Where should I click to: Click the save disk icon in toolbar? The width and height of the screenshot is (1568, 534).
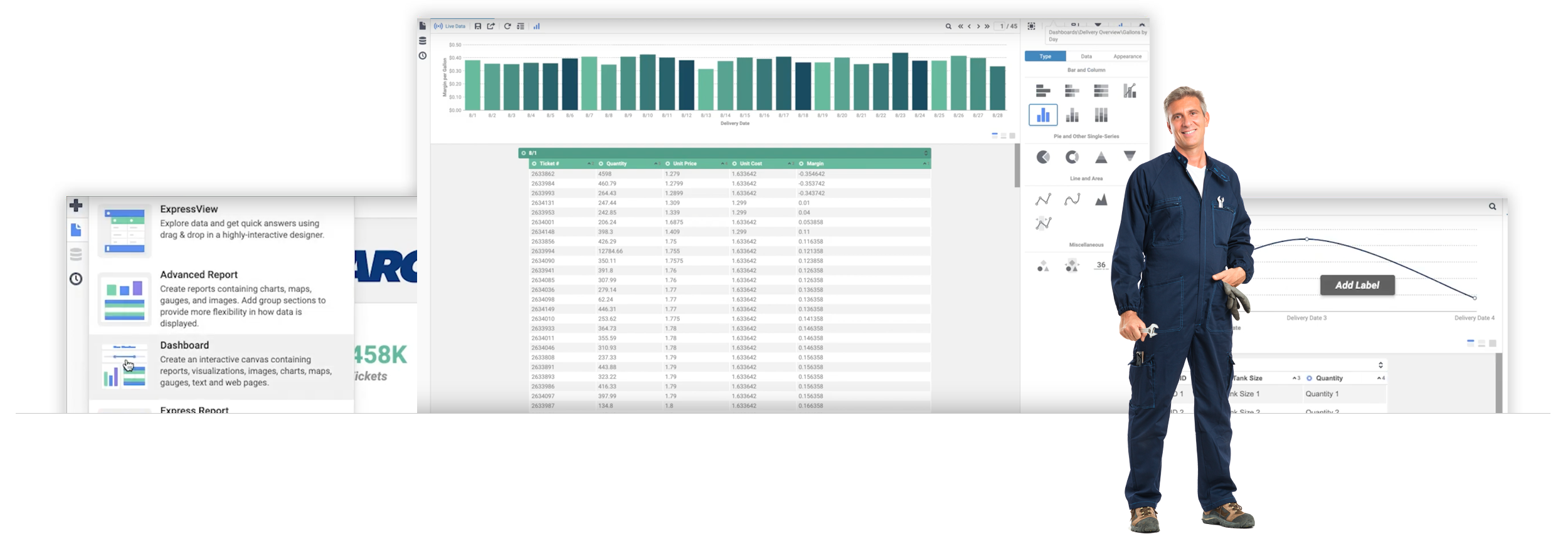point(478,26)
